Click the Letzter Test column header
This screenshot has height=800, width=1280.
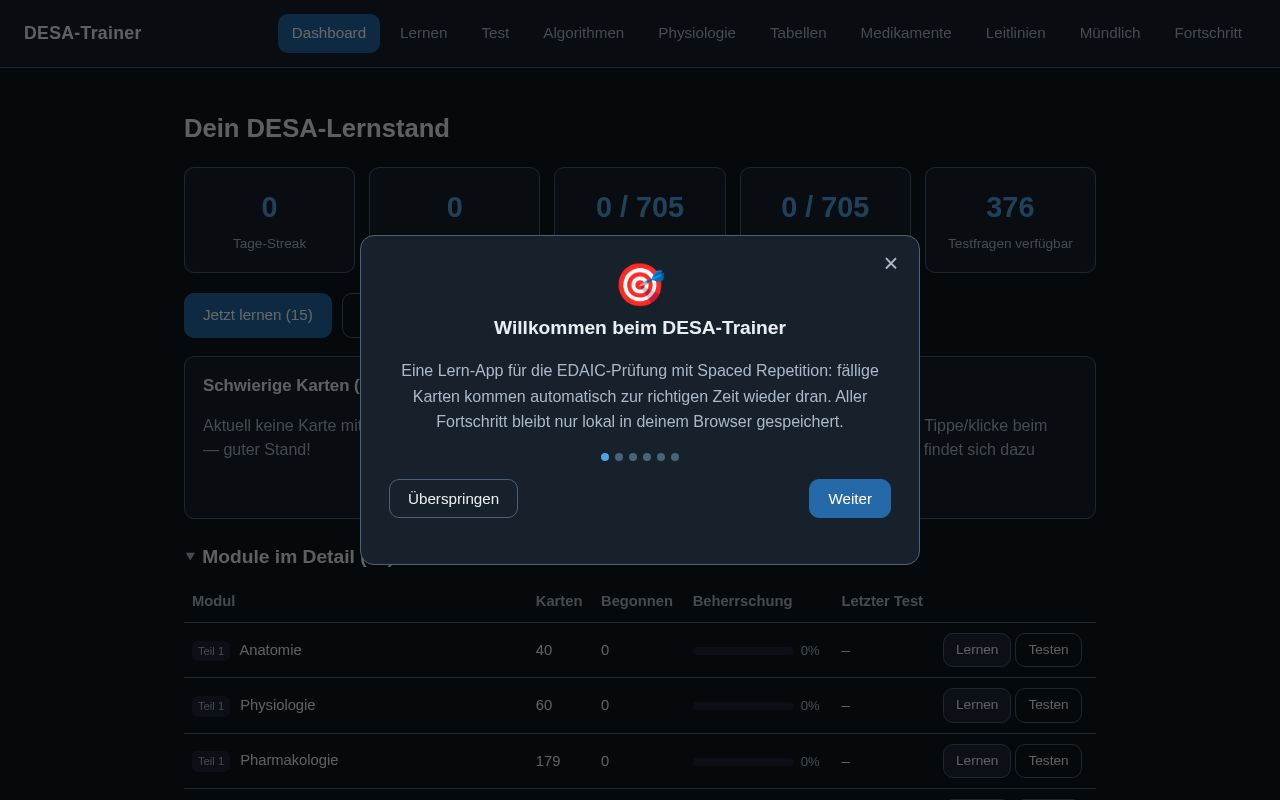[x=882, y=601]
